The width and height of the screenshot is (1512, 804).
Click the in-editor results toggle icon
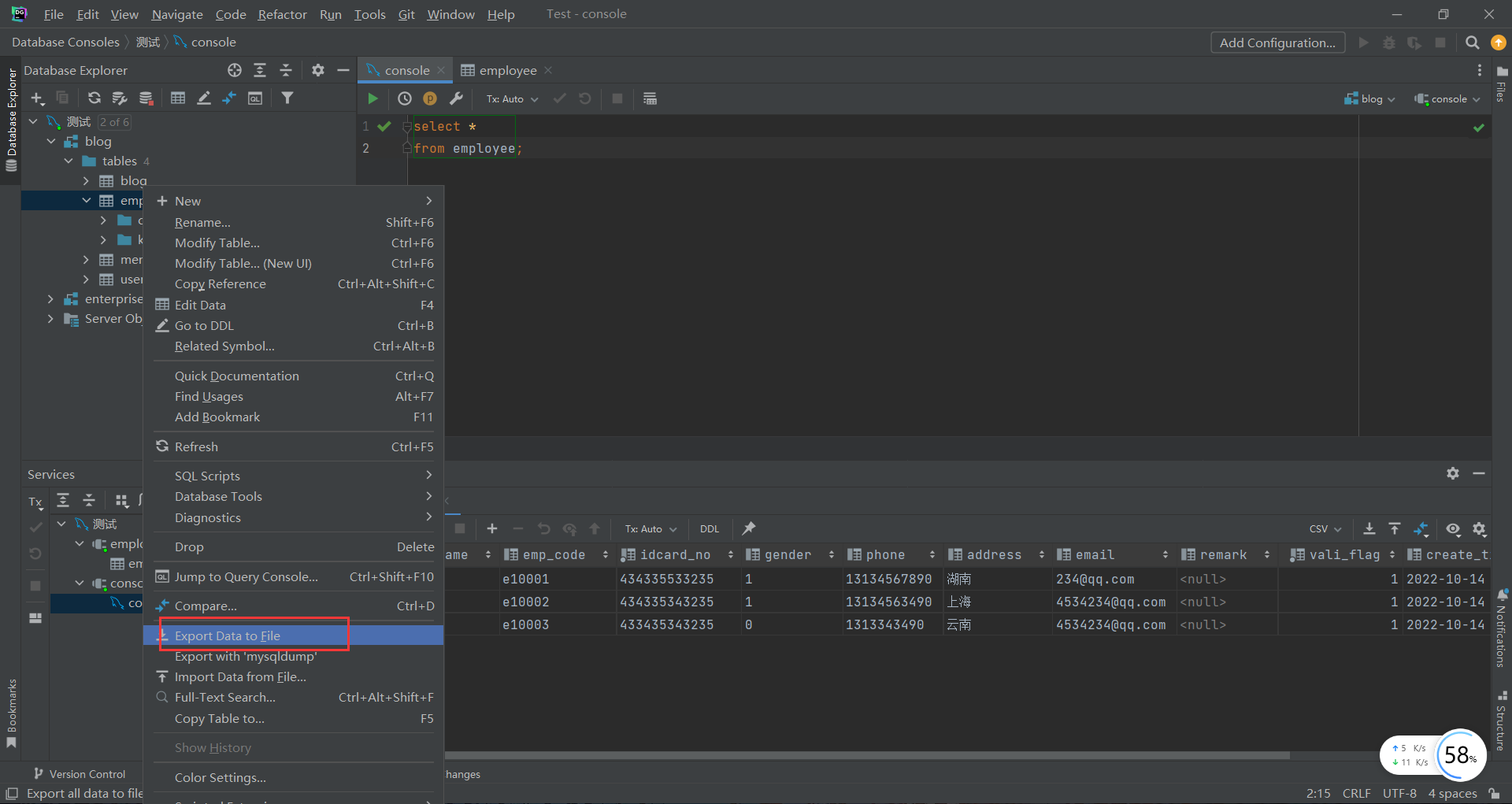point(650,98)
